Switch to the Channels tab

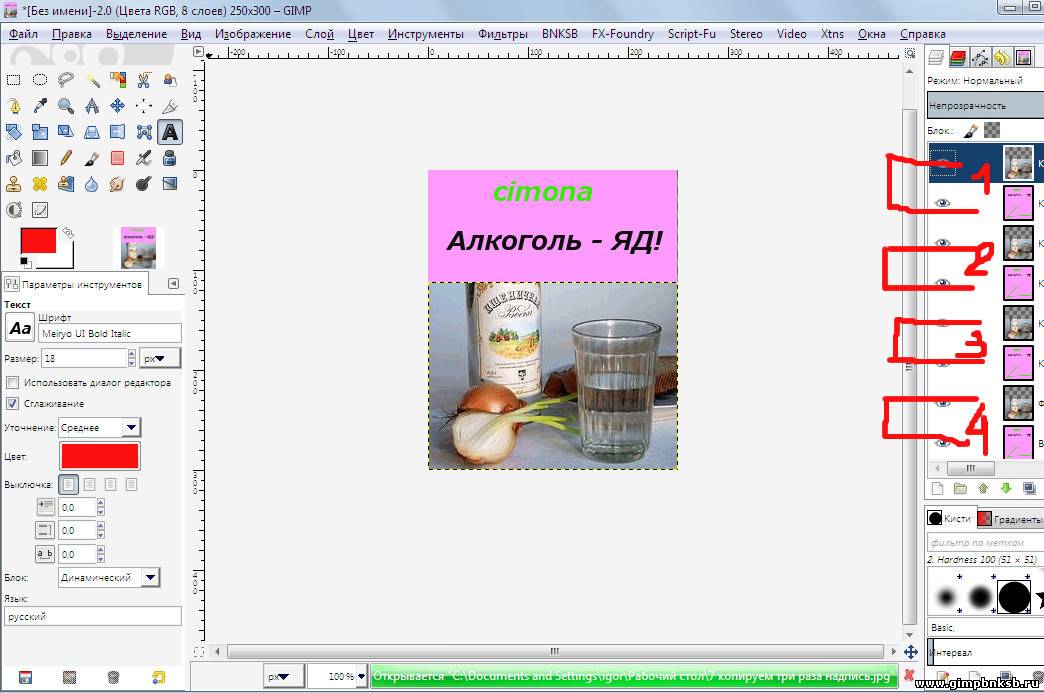[x=958, y=58]
